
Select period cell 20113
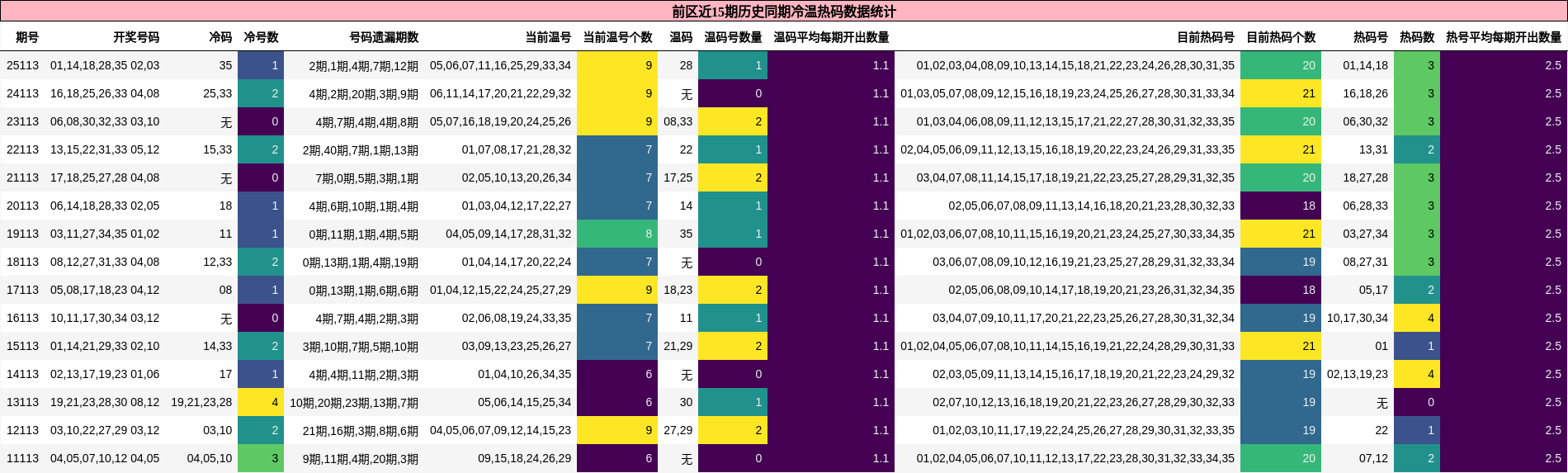tap(22, 206)
